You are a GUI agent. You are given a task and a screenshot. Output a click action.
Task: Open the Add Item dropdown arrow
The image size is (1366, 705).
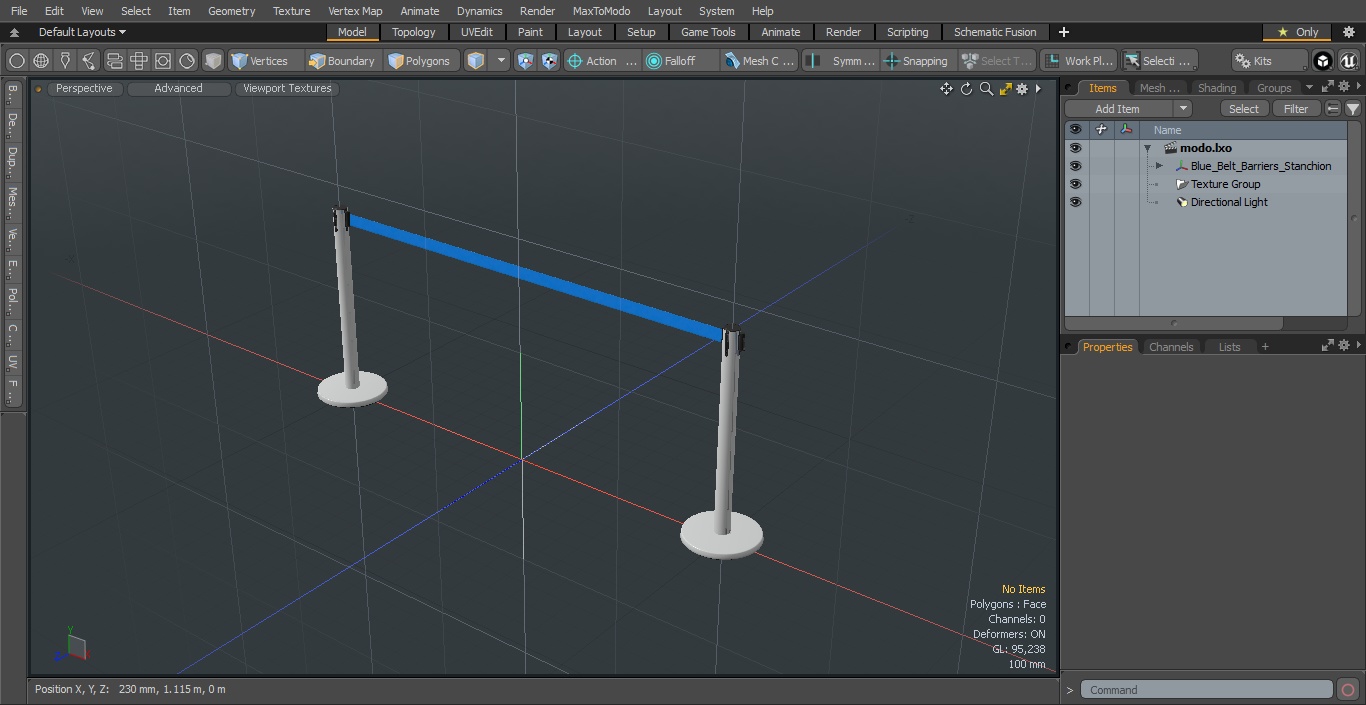click(x=1183, y=109)
